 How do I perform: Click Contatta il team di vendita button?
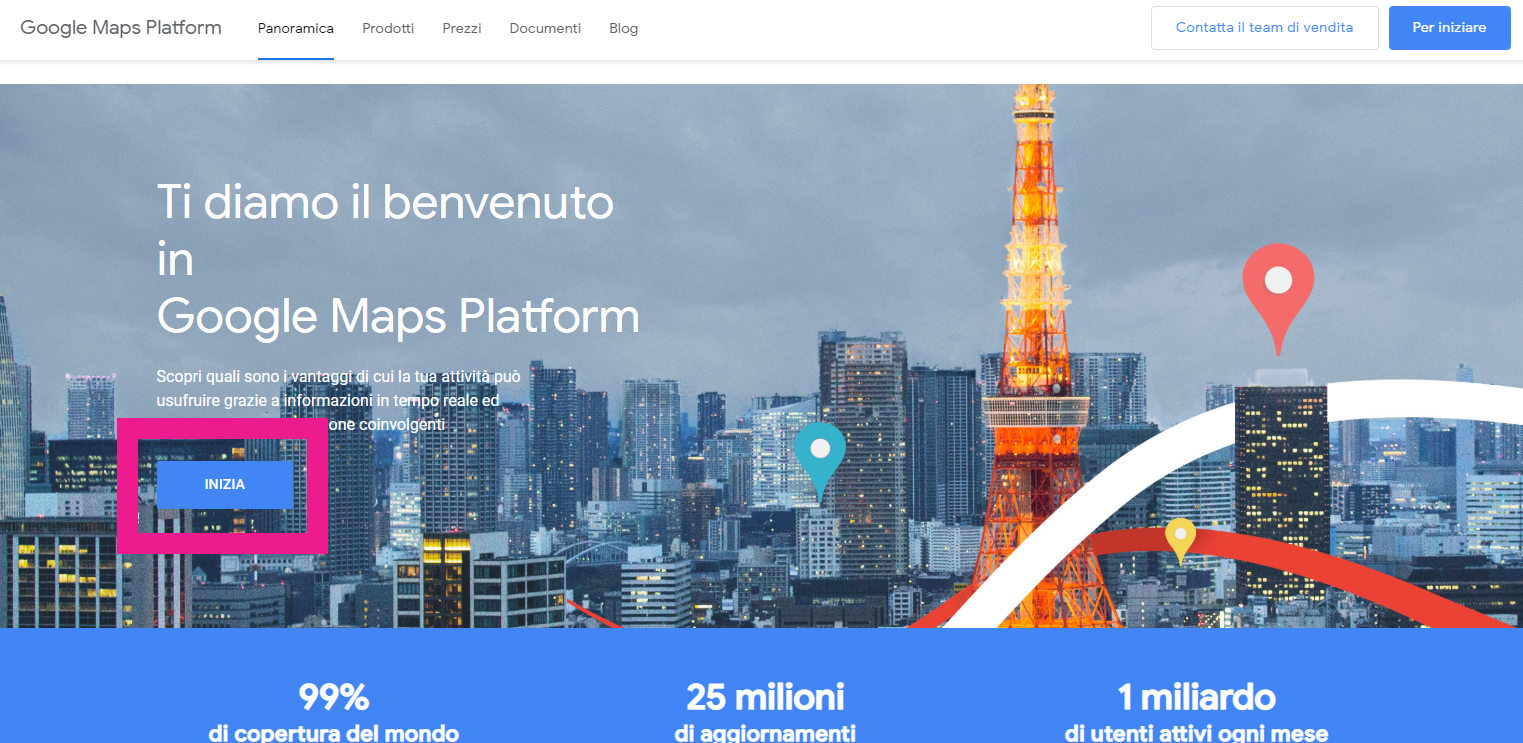(1265, 28)
